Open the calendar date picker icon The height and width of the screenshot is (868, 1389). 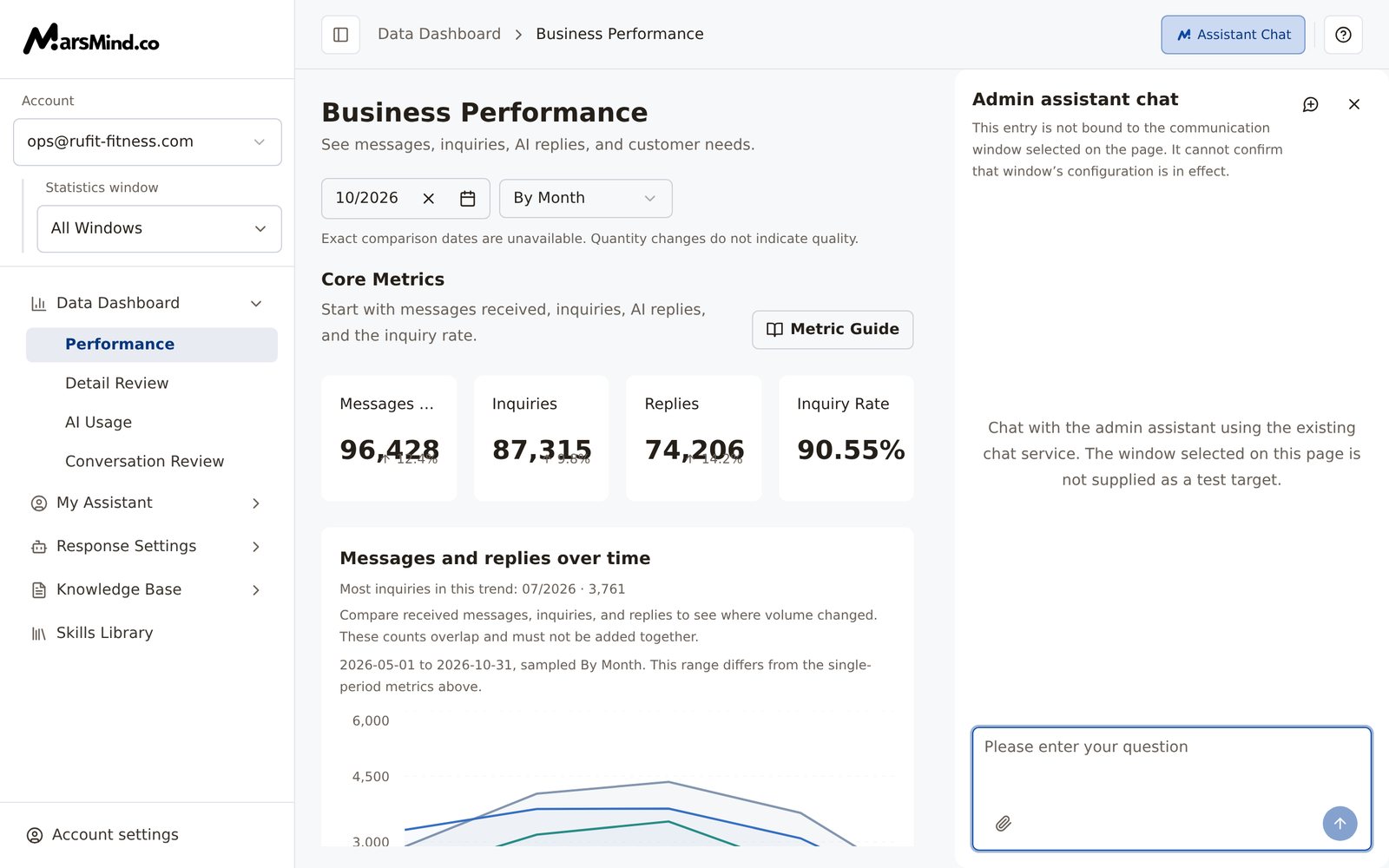tap(467, 199)
